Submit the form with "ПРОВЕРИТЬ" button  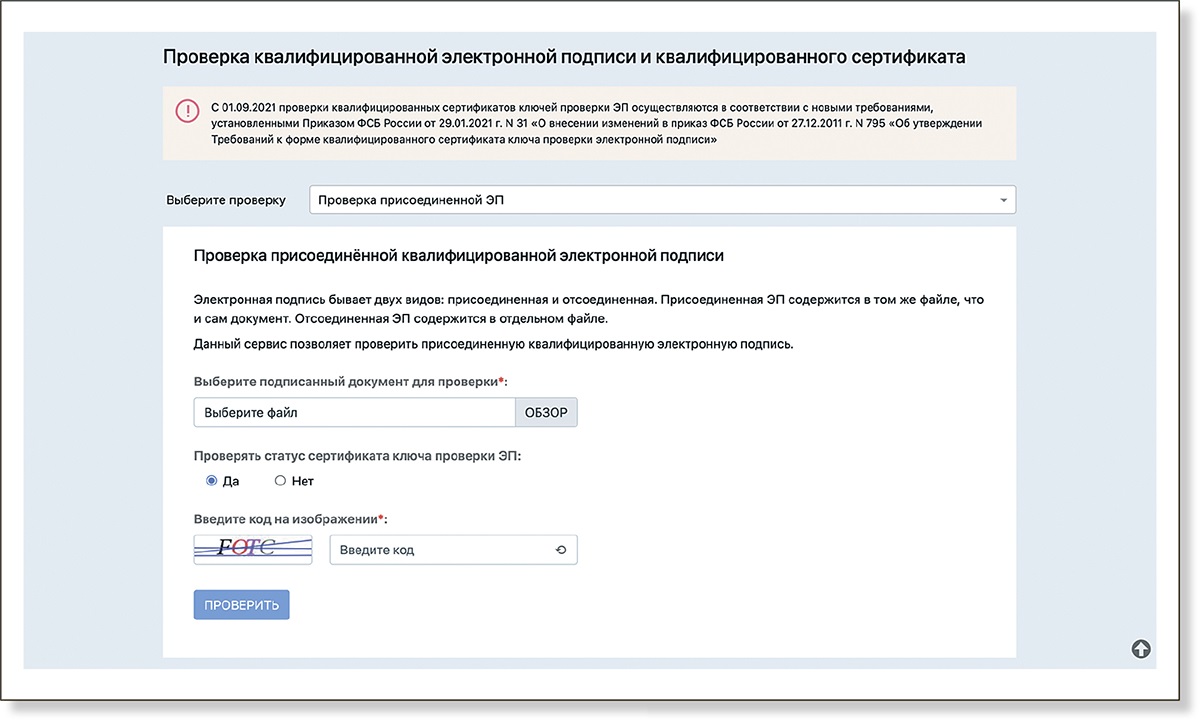pos(241,605)
